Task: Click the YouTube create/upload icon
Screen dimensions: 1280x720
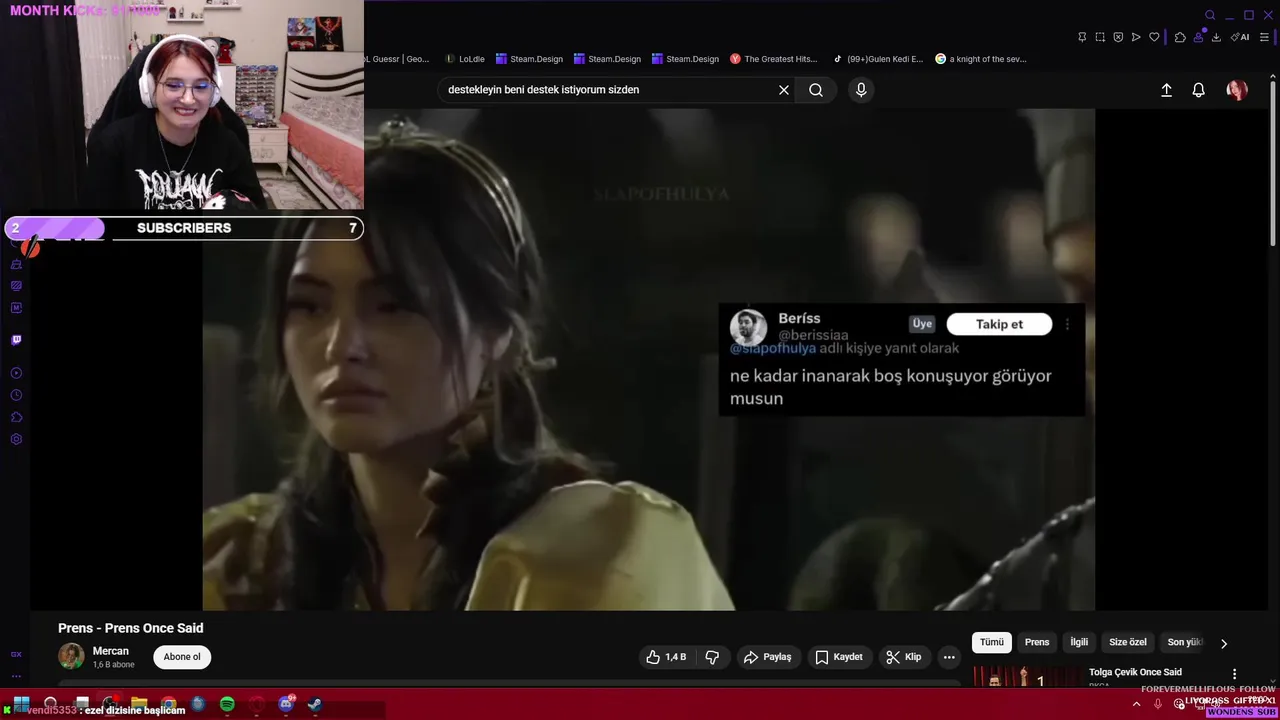Action: click(1166, 90)
